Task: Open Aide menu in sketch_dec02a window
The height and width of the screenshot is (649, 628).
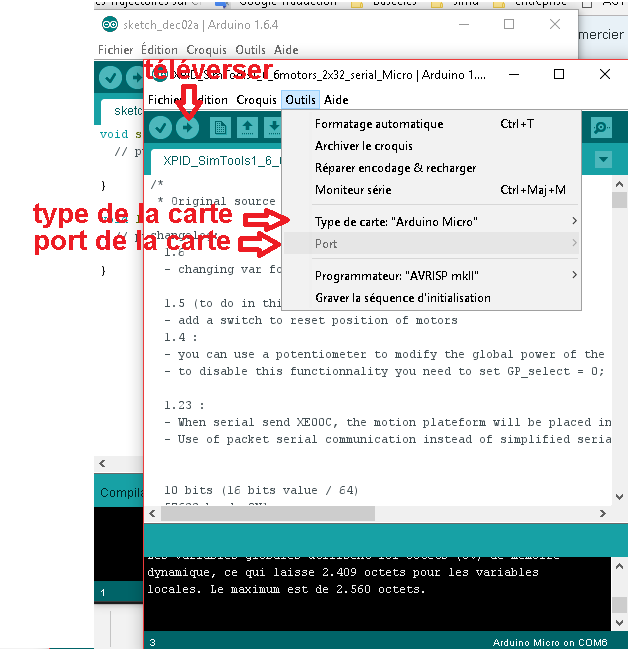Action: tap(286, 50)
